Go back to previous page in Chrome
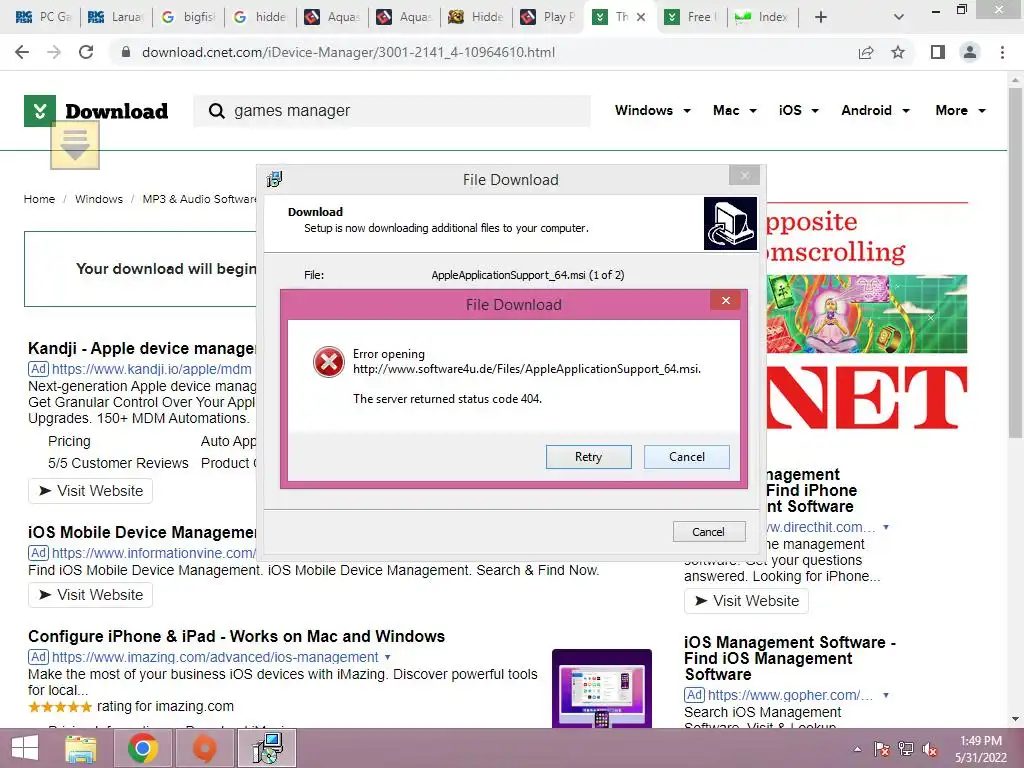The width and height of the screenshot is (1024, 768). (22, 52)
